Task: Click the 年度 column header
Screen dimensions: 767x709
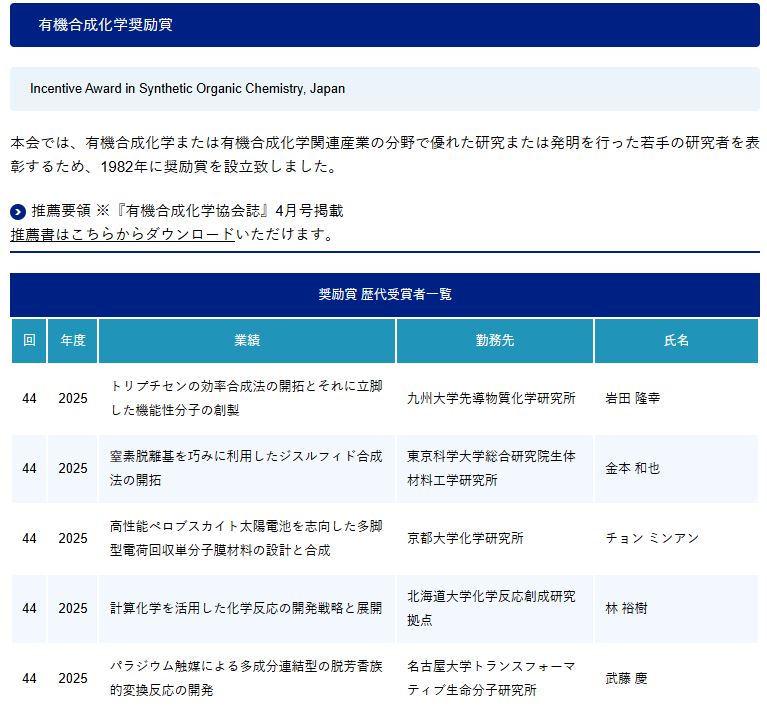Action: [x=72, y=340]
